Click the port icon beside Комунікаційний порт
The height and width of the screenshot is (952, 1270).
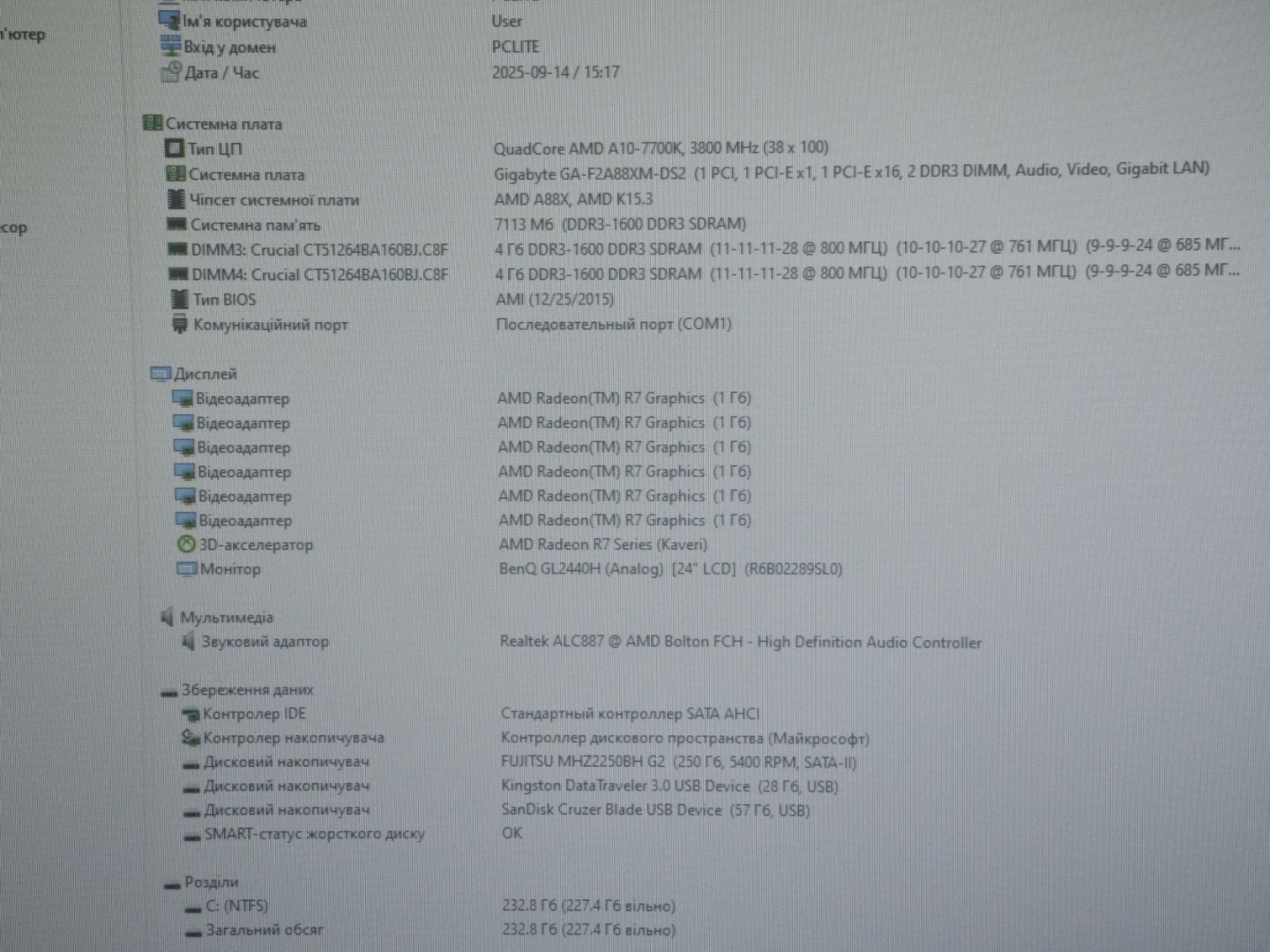coord(179,324)
